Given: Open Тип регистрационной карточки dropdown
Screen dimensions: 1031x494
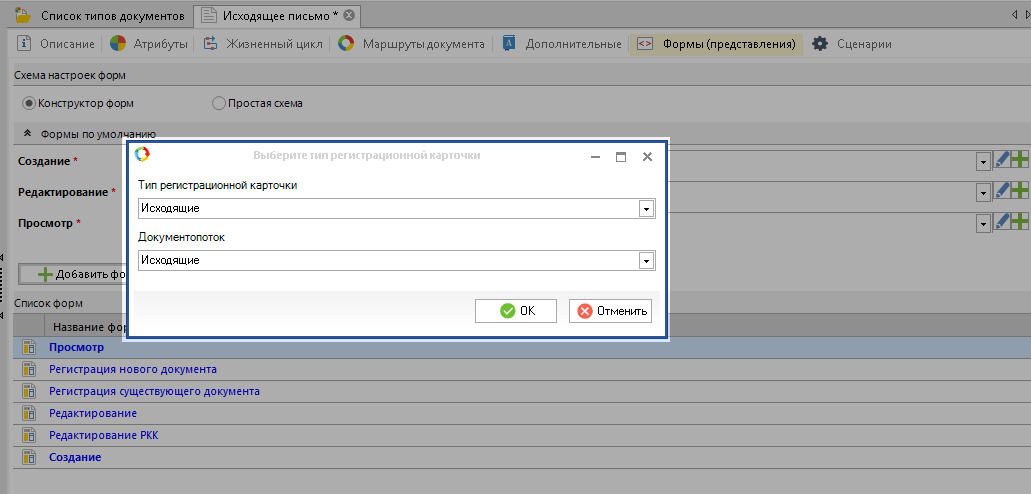Looking at the screenshot, I should click(x=646, y=208).
